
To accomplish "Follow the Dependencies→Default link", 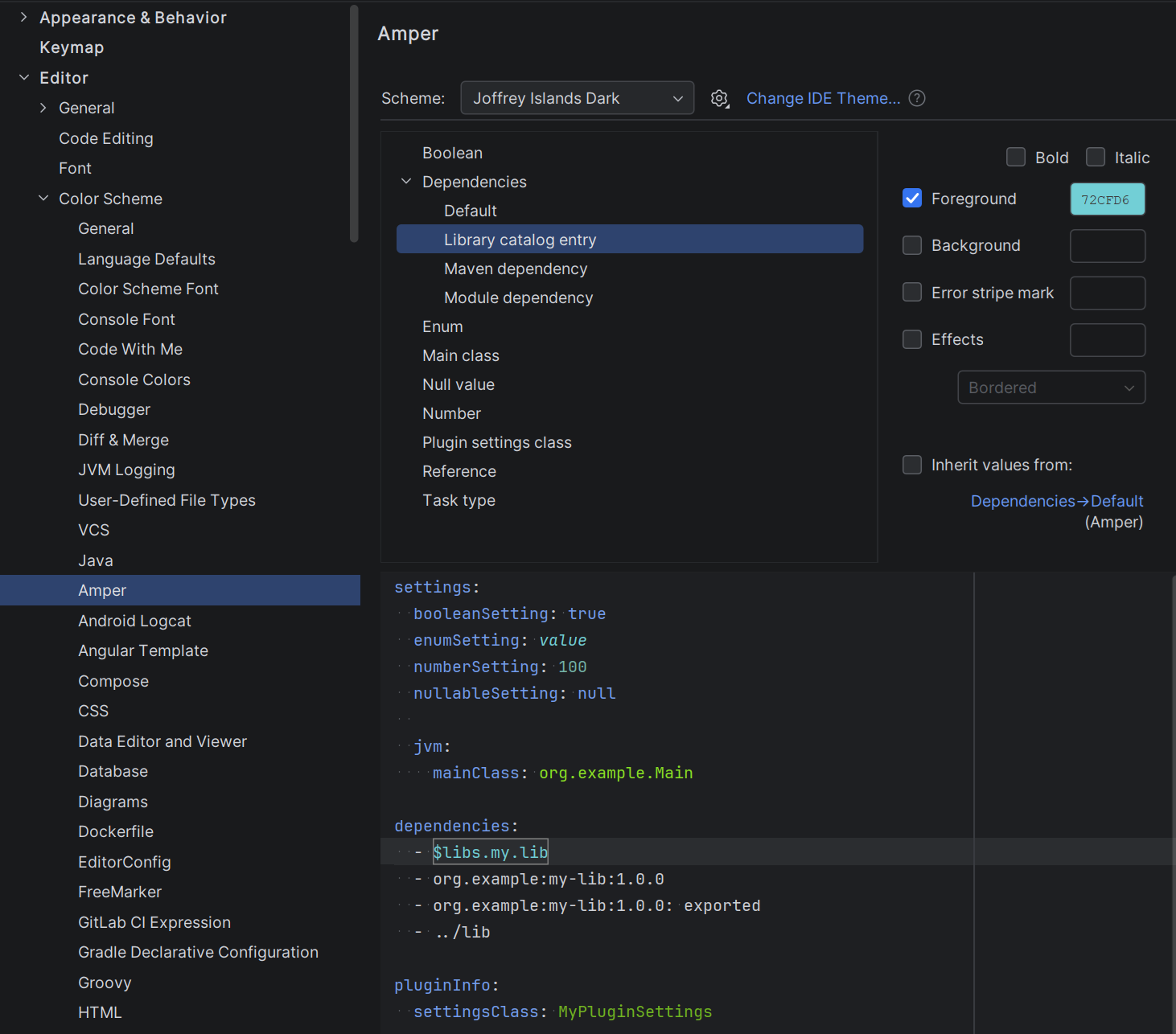I will pos(1056,501).
